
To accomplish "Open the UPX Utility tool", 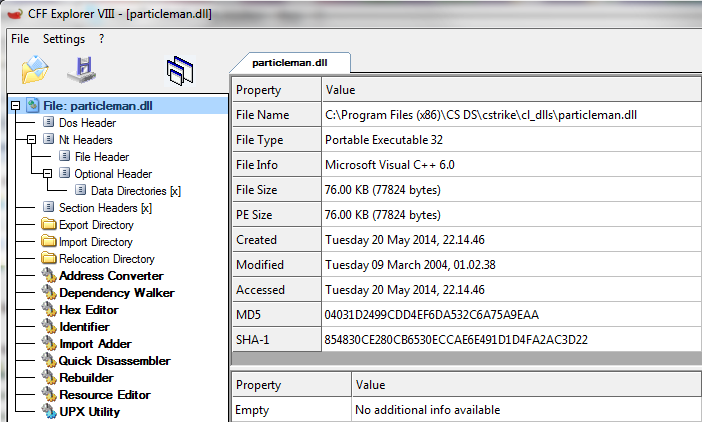I will click(90, 412).
